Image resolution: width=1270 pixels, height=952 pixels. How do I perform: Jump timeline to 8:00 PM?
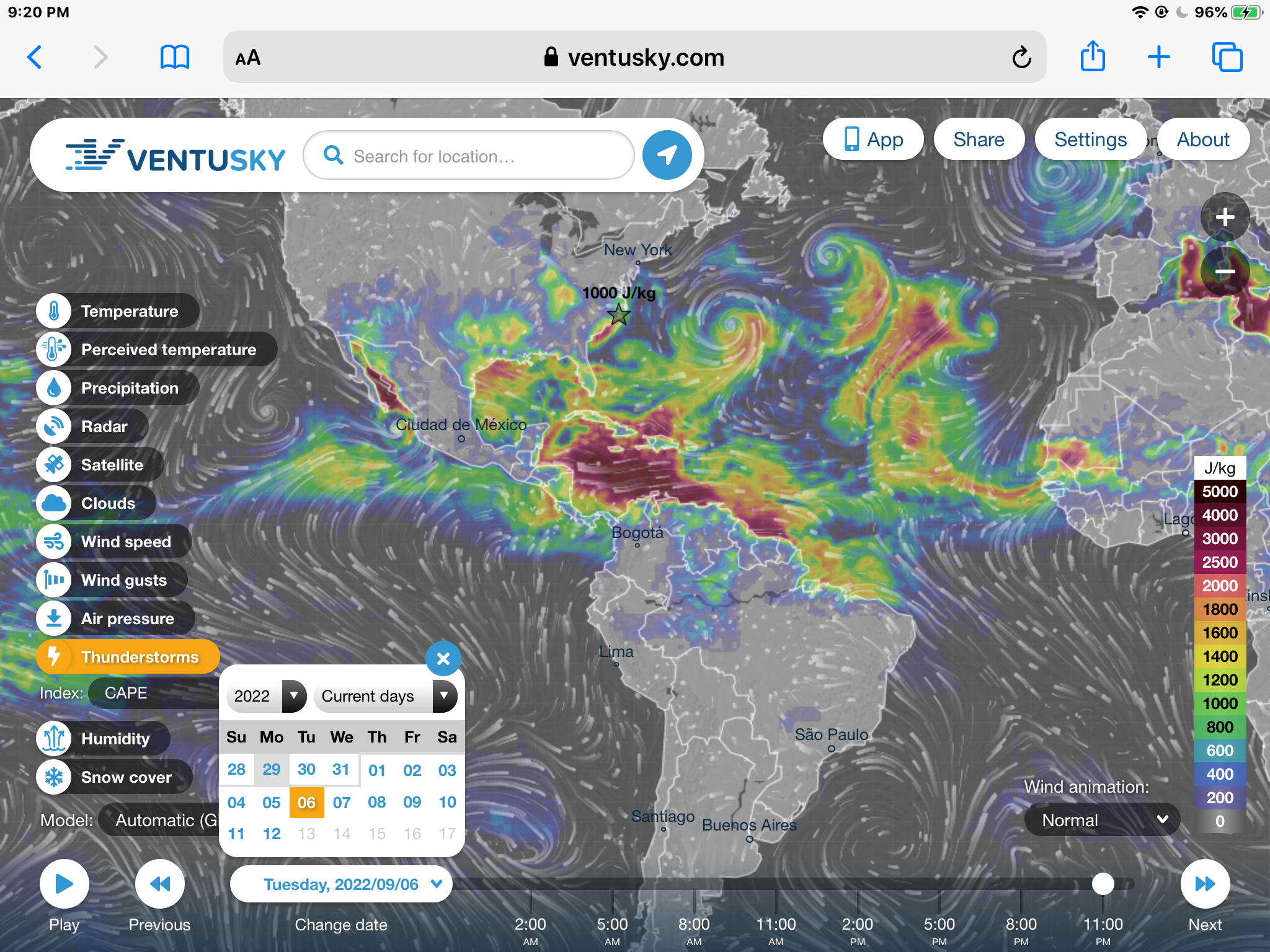[1021, 931]
